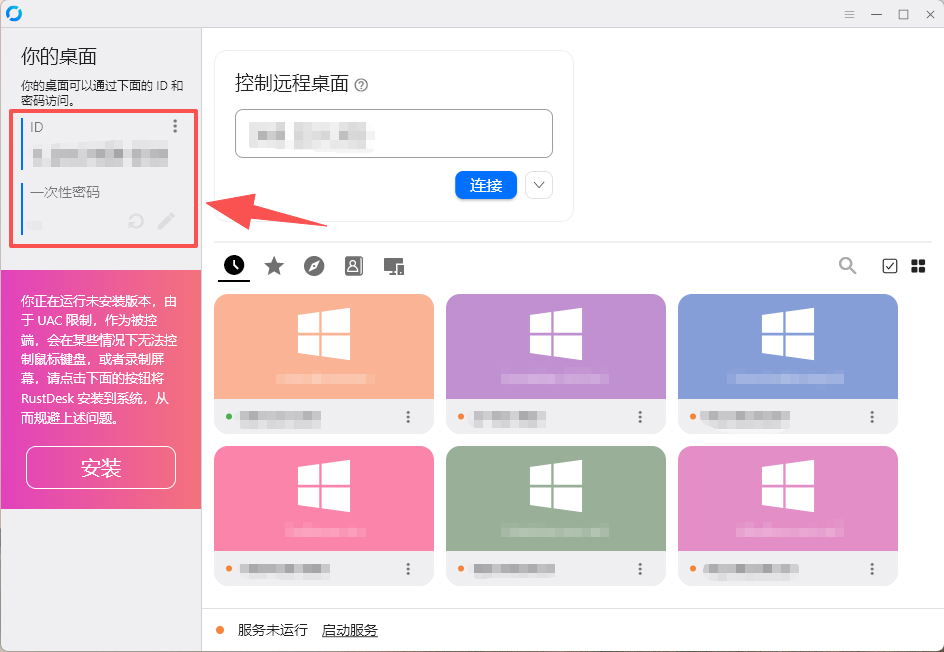Open the purple peer card thumbnail

(556, 346)
